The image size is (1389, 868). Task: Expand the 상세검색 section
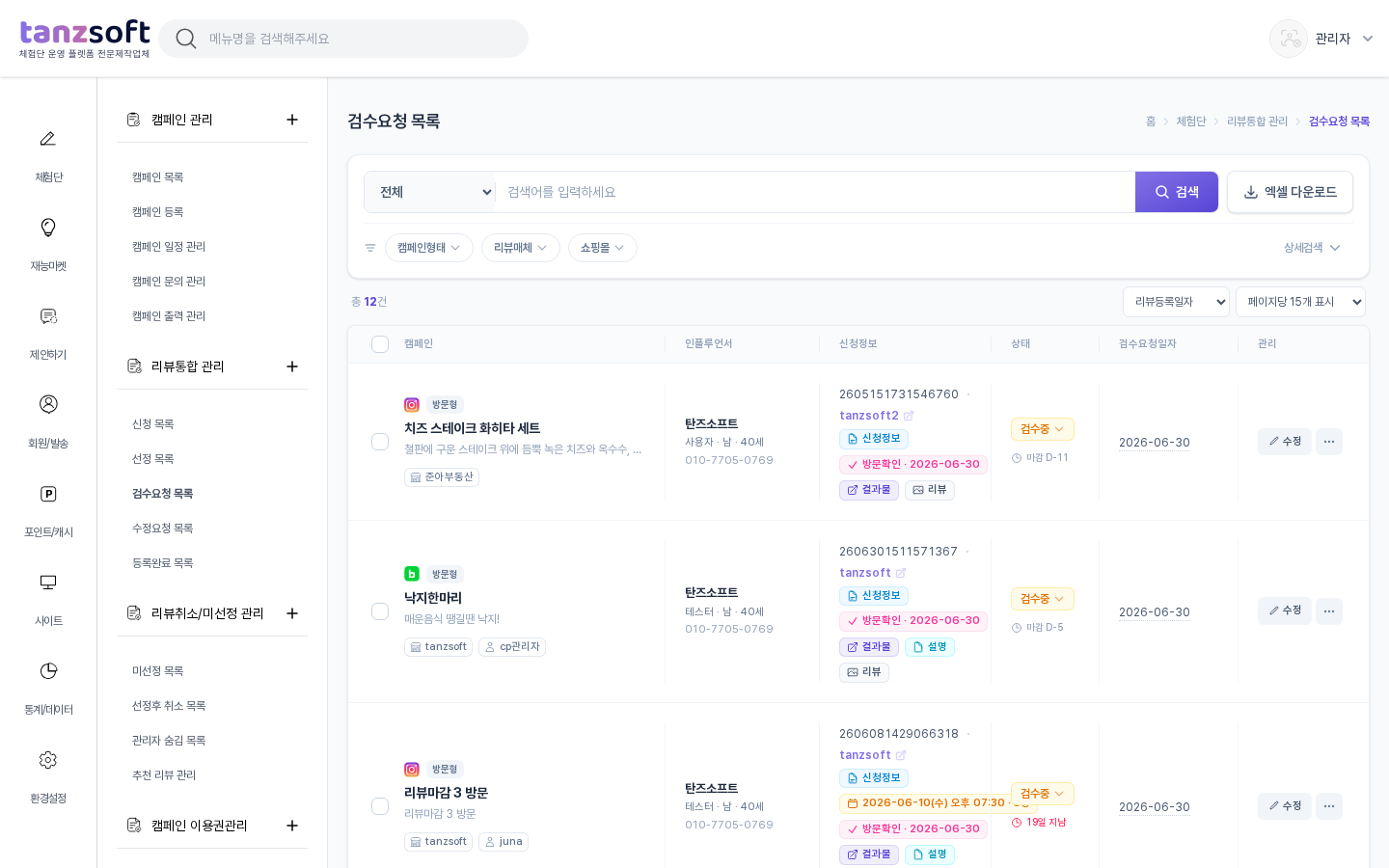tap(1312, 248)
